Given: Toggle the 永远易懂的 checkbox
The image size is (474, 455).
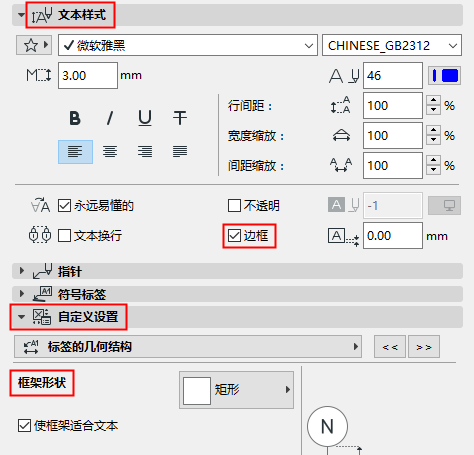Looking at the screenshot, I should pyautogui.click(x=64, y=206).
